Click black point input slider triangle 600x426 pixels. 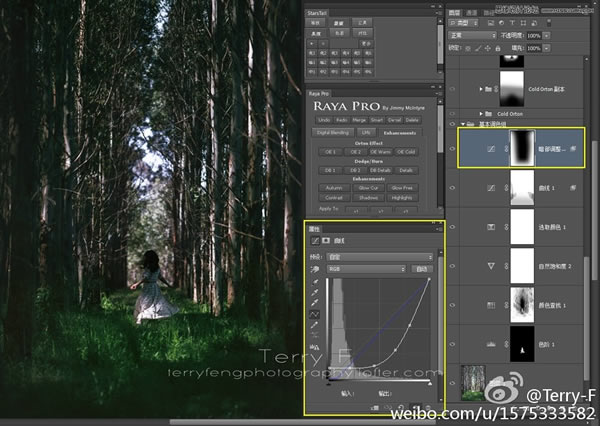(329, 383)
